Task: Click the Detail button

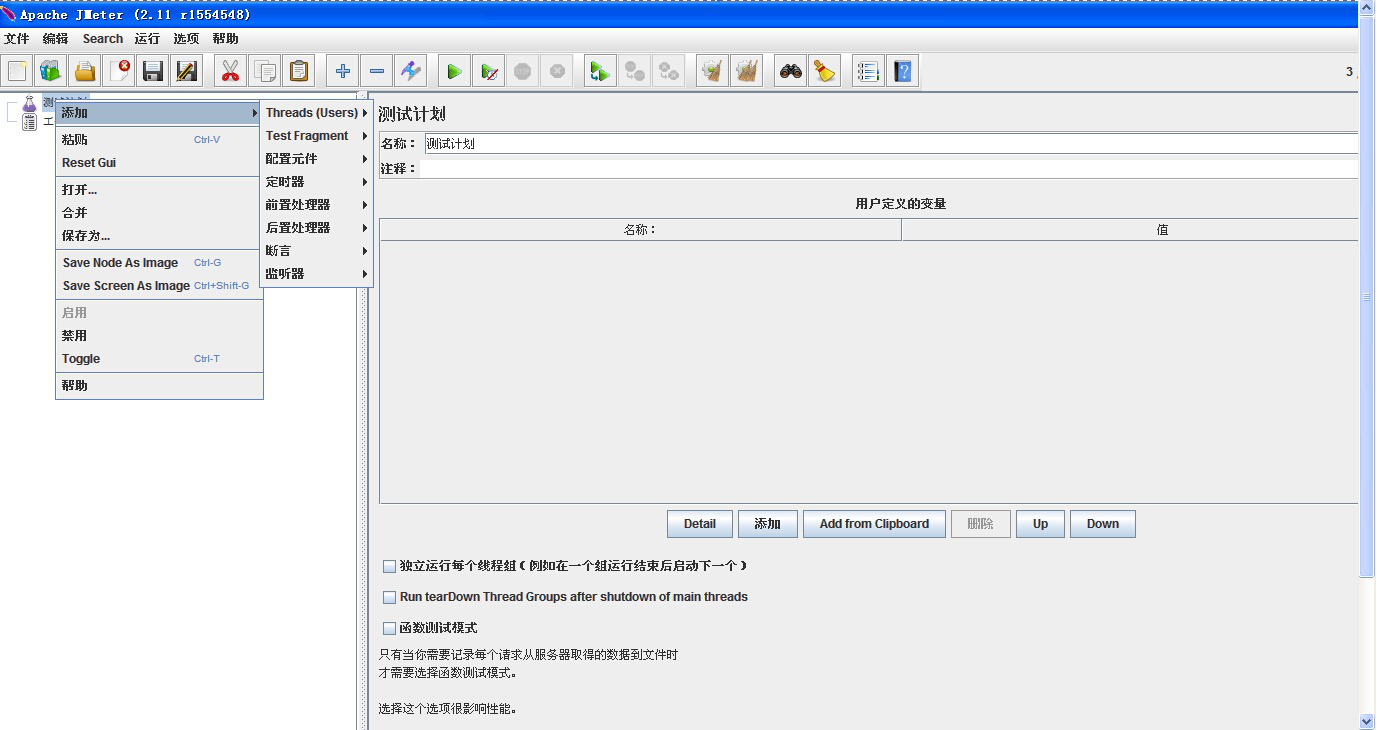Action: (x=700, y=524)
